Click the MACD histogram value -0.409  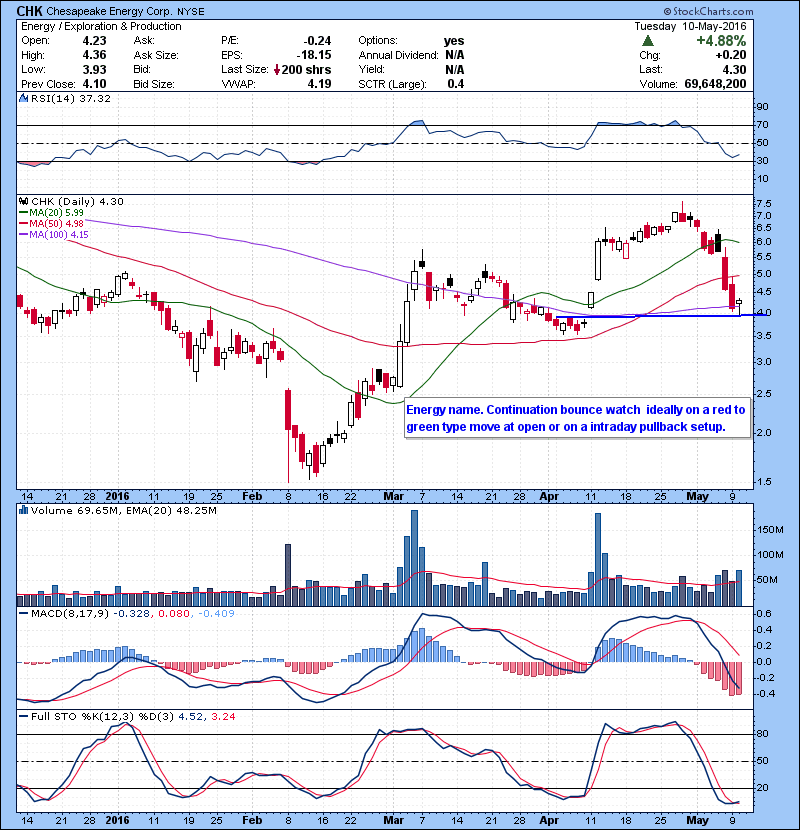(215, 613)
